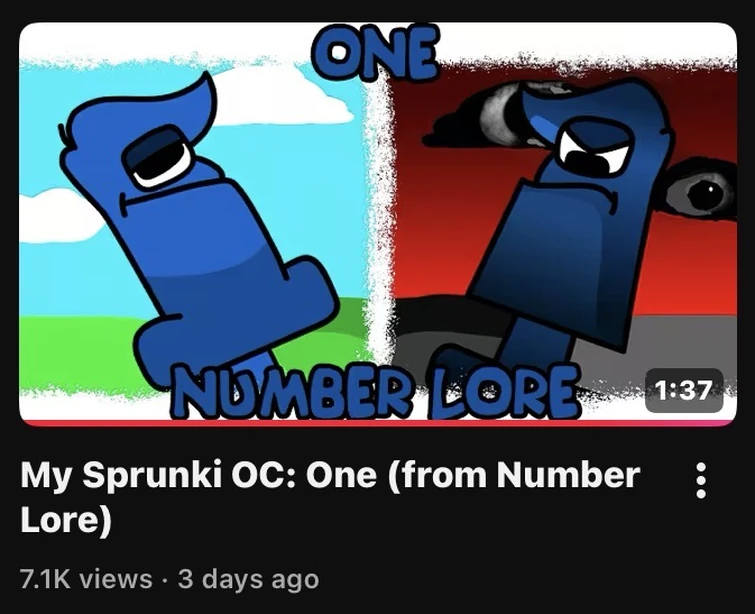
Task: Click the creepy eye at thumbnail right edge
Action: tap(703, 192)
